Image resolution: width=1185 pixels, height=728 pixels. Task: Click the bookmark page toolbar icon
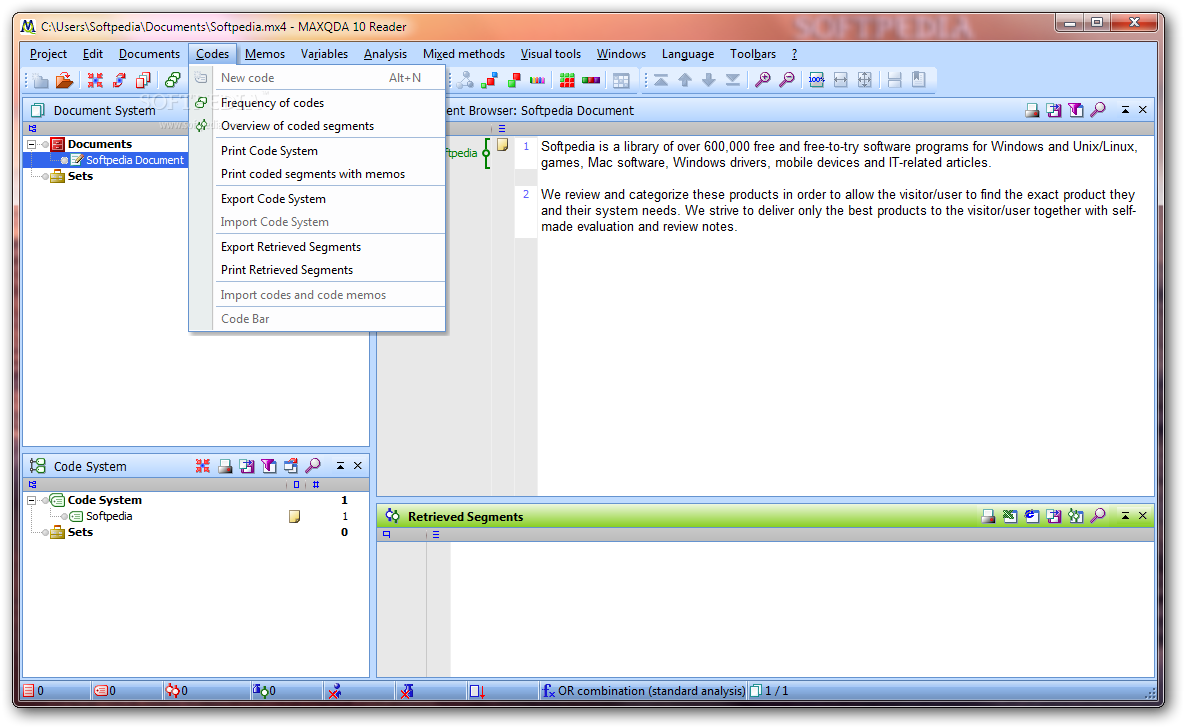919,80
